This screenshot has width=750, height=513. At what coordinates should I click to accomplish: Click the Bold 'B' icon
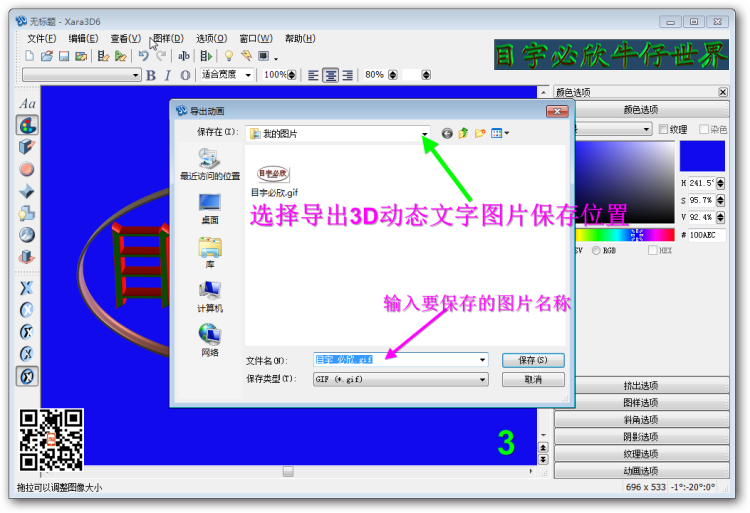[x=151, y=75]
